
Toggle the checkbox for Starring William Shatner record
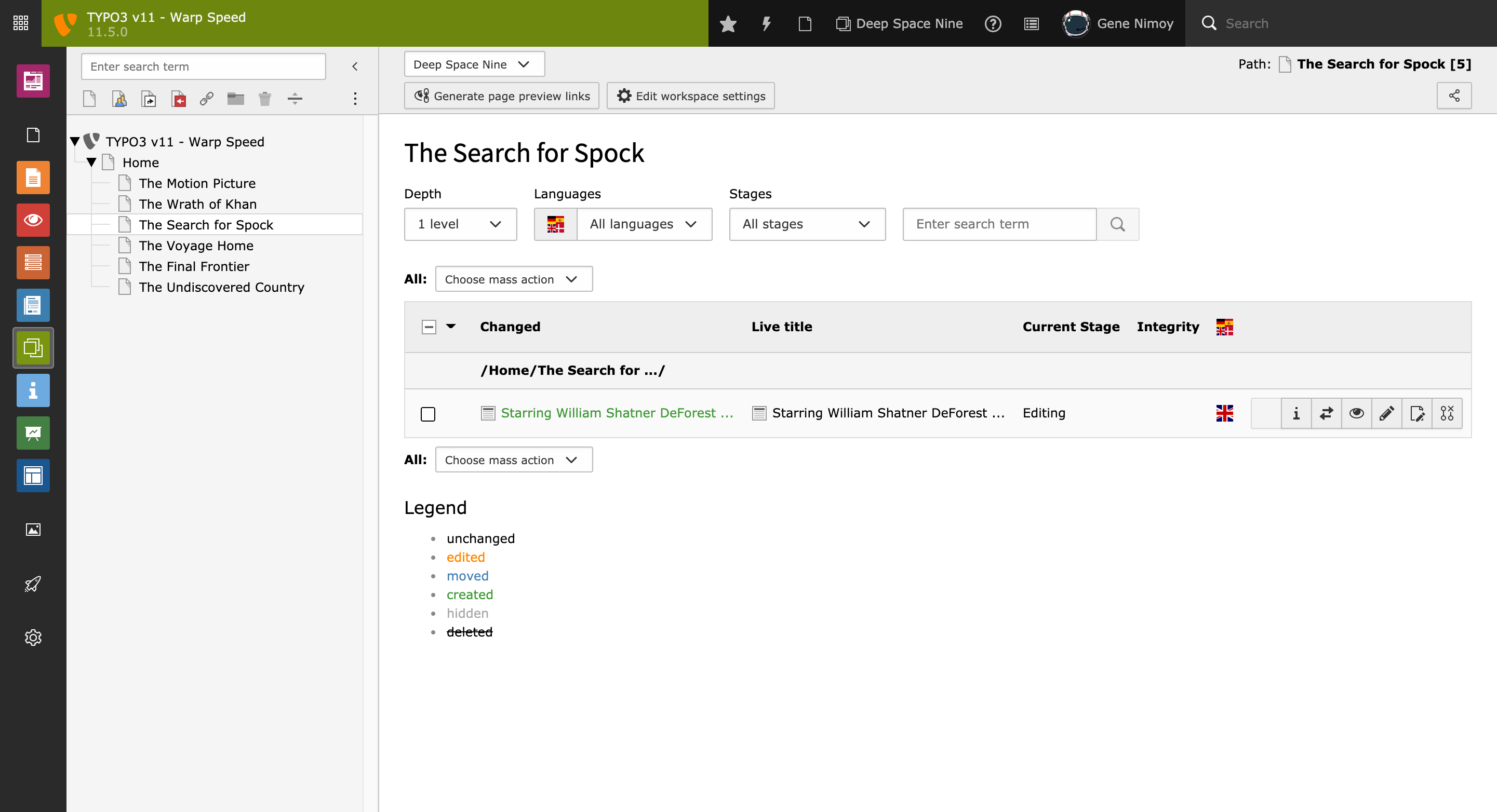pyautogui.click(x=427, y=413)
